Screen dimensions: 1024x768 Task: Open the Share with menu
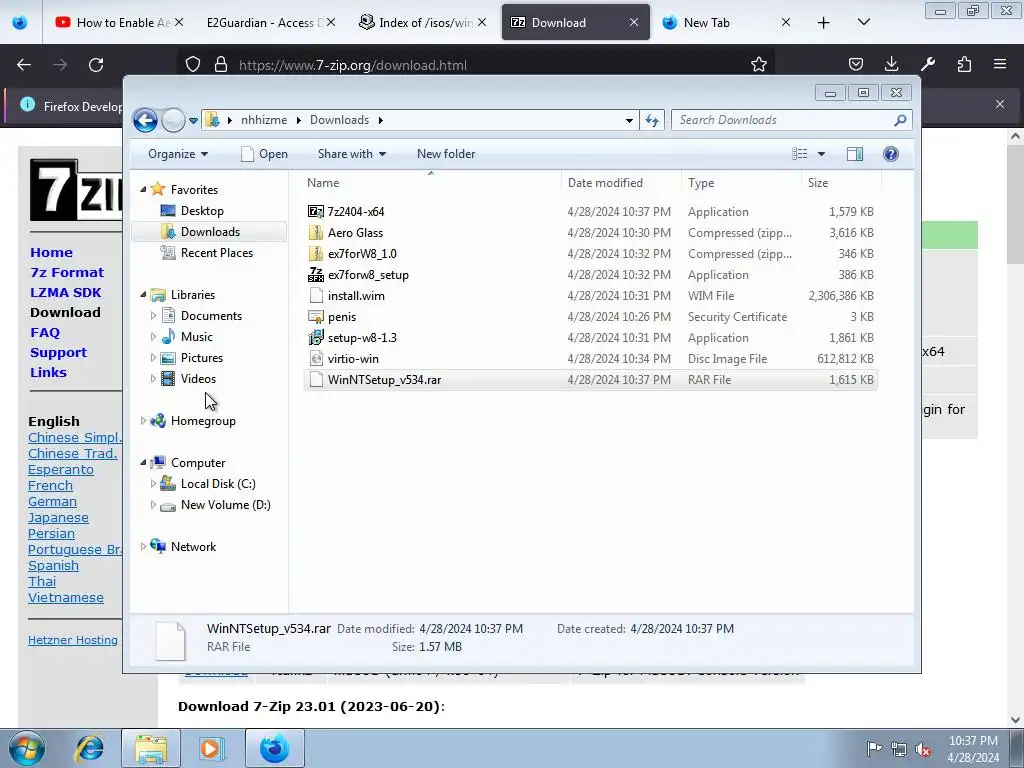351,154
